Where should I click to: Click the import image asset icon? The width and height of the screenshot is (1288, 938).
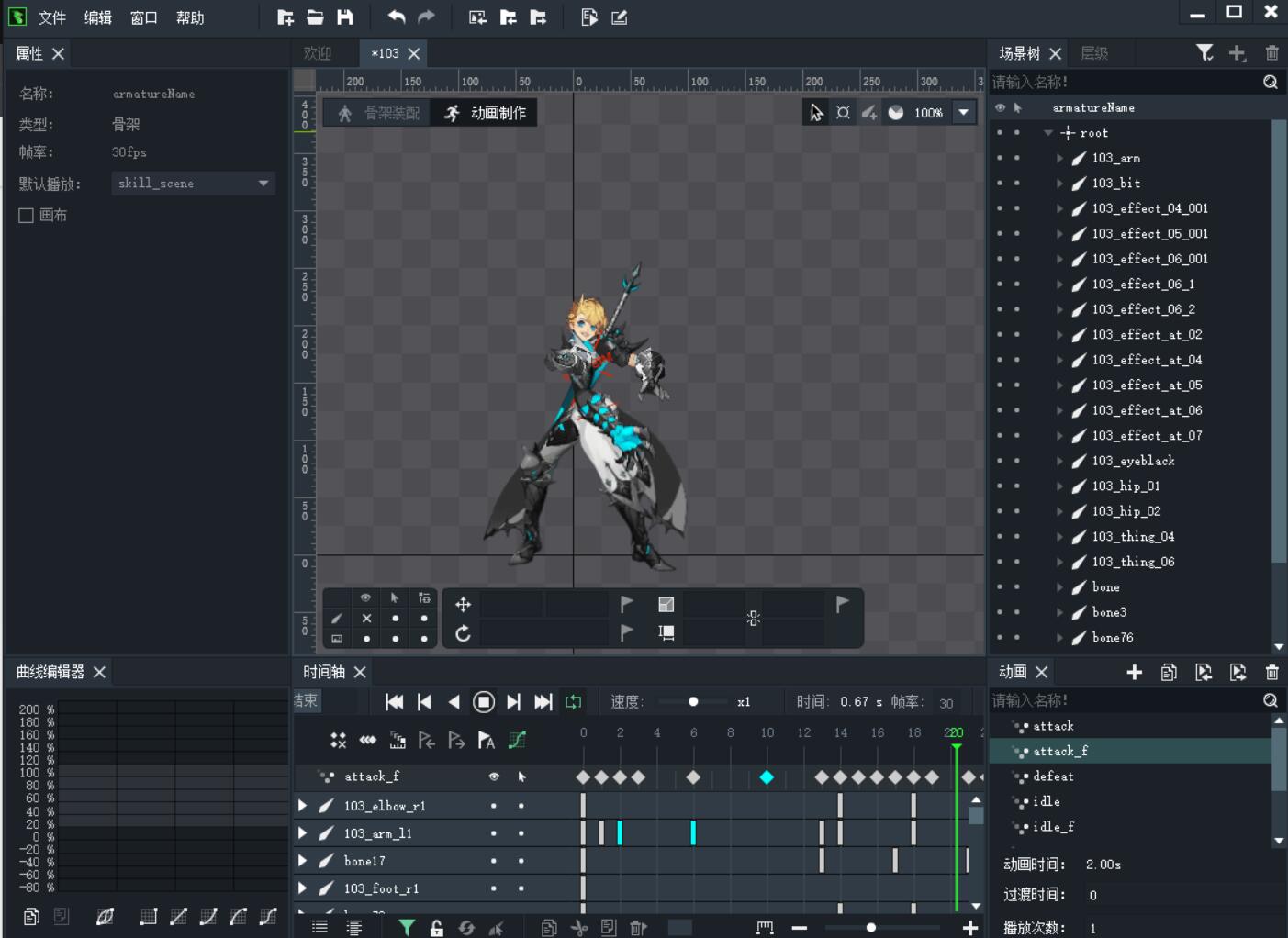(477, 17)
